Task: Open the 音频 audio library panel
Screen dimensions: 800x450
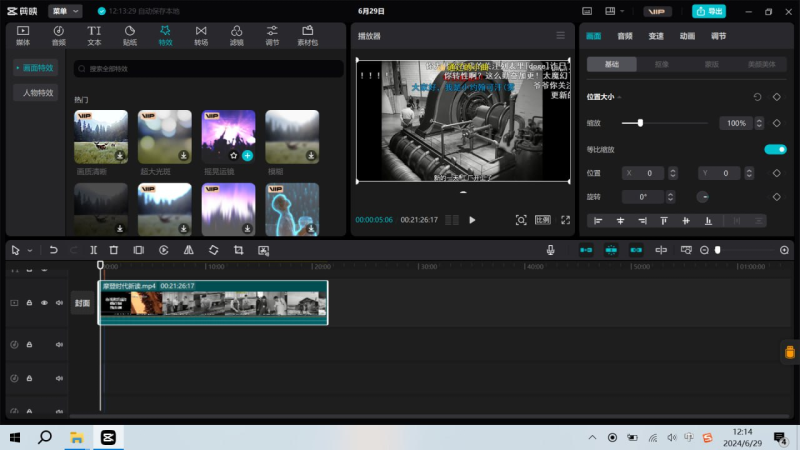Action: [59, 36]
